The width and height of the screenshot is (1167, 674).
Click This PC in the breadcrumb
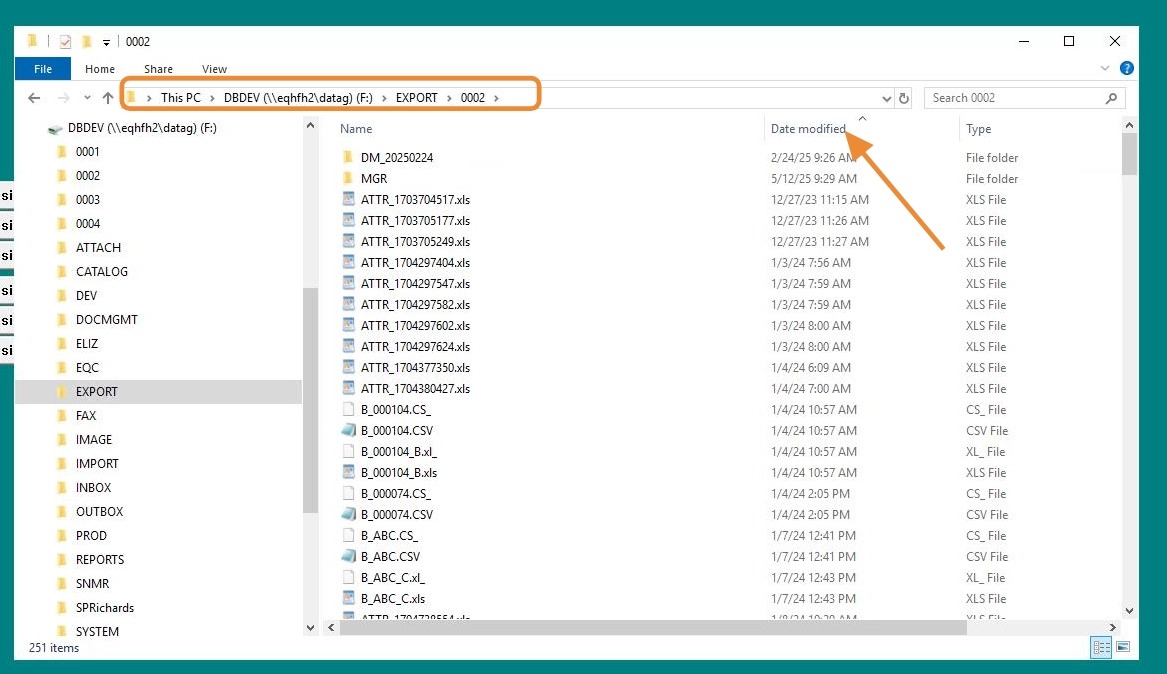pos(181,97)
